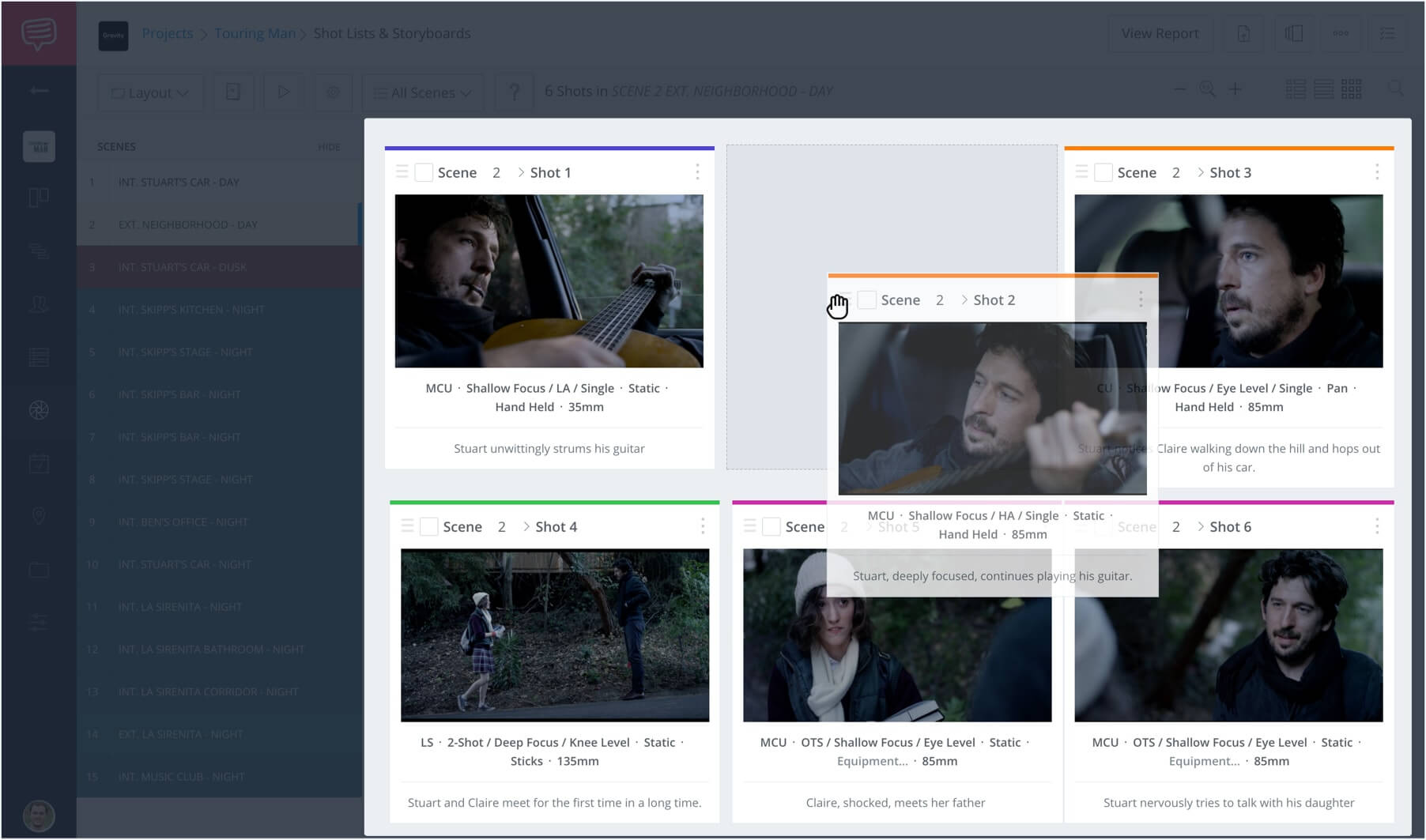The height and width of the screenshot is (840, 1426).
Task: Select scene INT. STUART'S CAR - DAY
Action: pyautogui.click(x=219, y=182)
